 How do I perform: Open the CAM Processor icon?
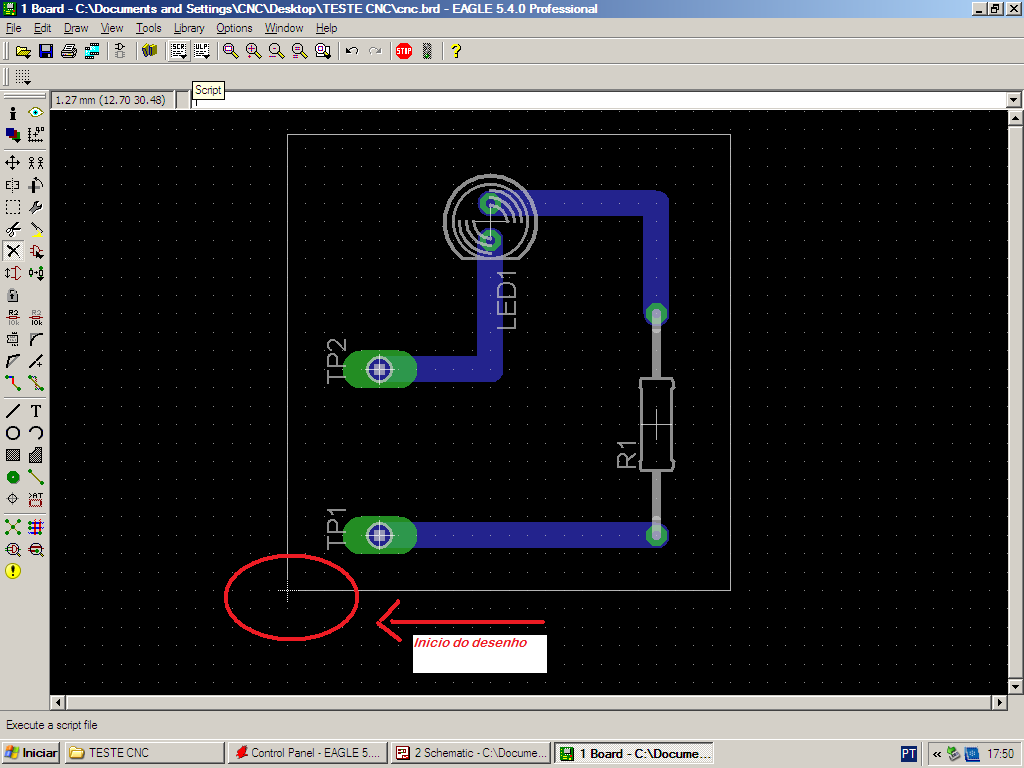point(92,51)
